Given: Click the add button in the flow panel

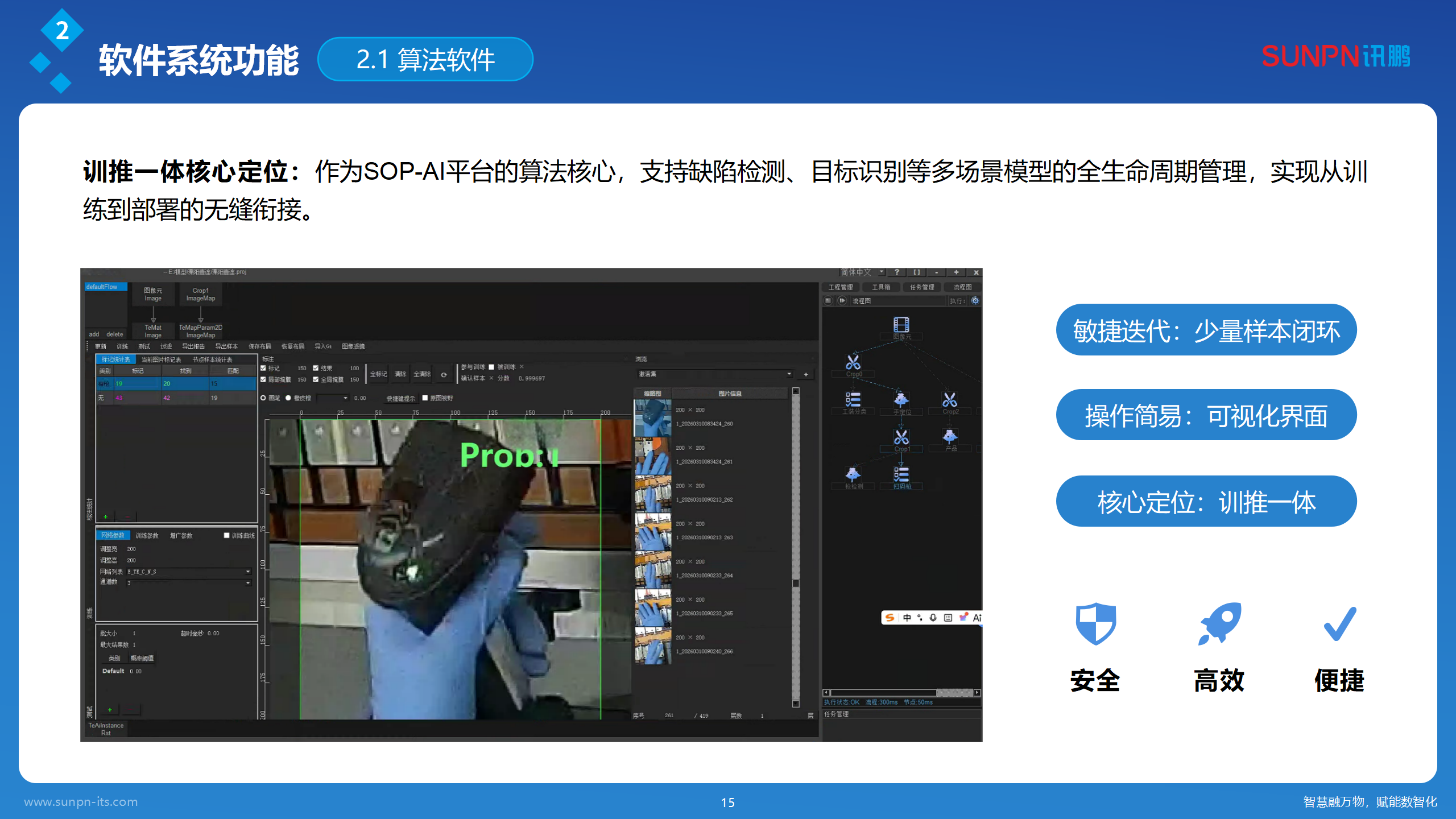Looking at the screenshot, I should click(94, 334).
